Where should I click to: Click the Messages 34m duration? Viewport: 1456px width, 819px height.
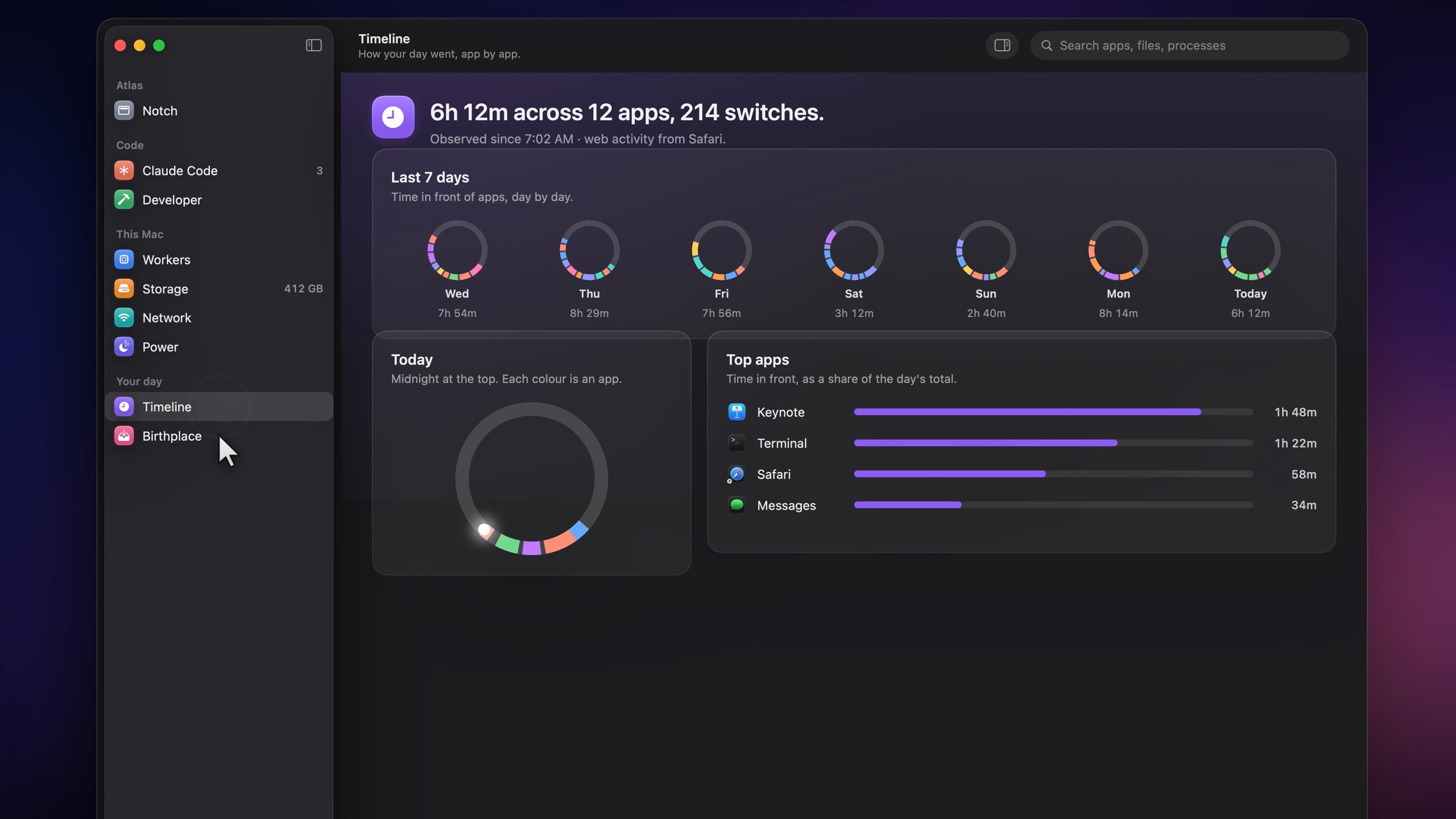click(x=1304, y=504)
